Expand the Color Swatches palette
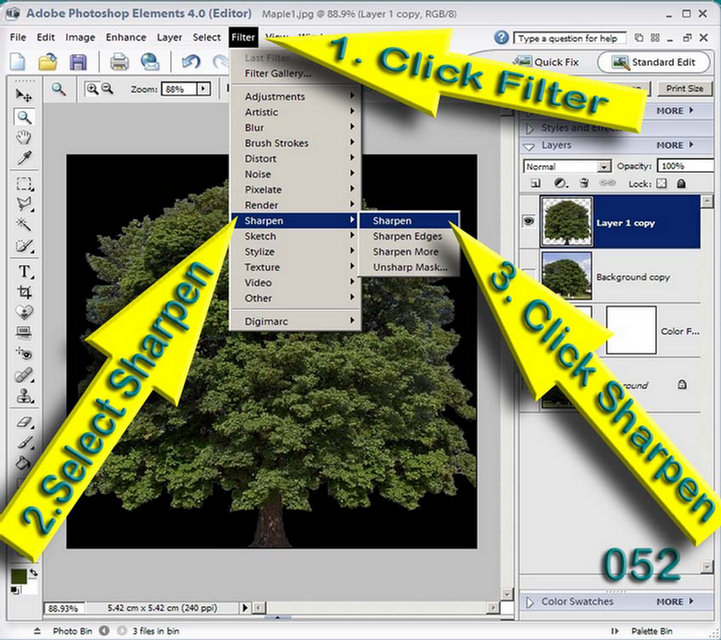This screenshot has width=721, height=640. (x=530, y=602)
